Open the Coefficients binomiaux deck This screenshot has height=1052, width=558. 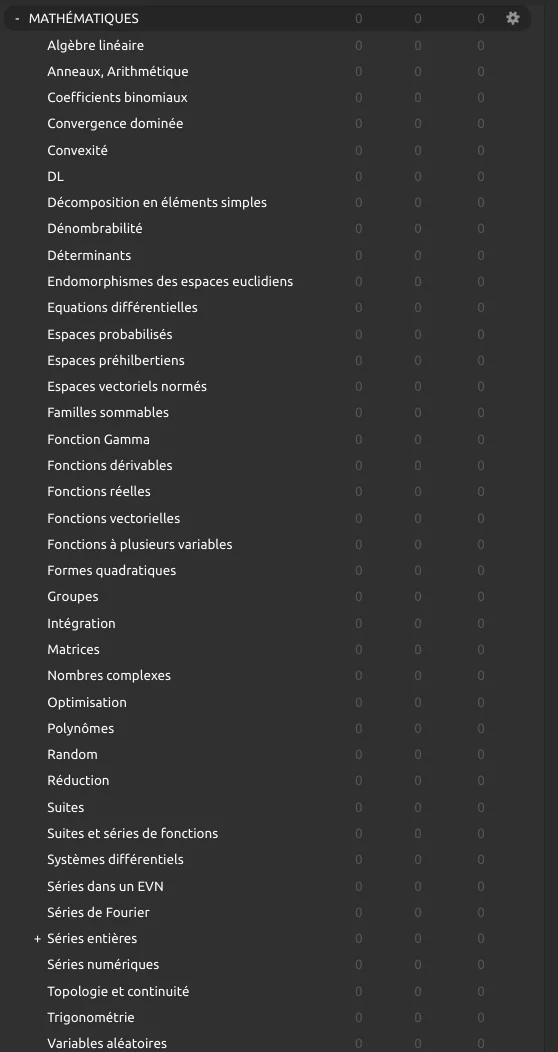click(117, 97)
